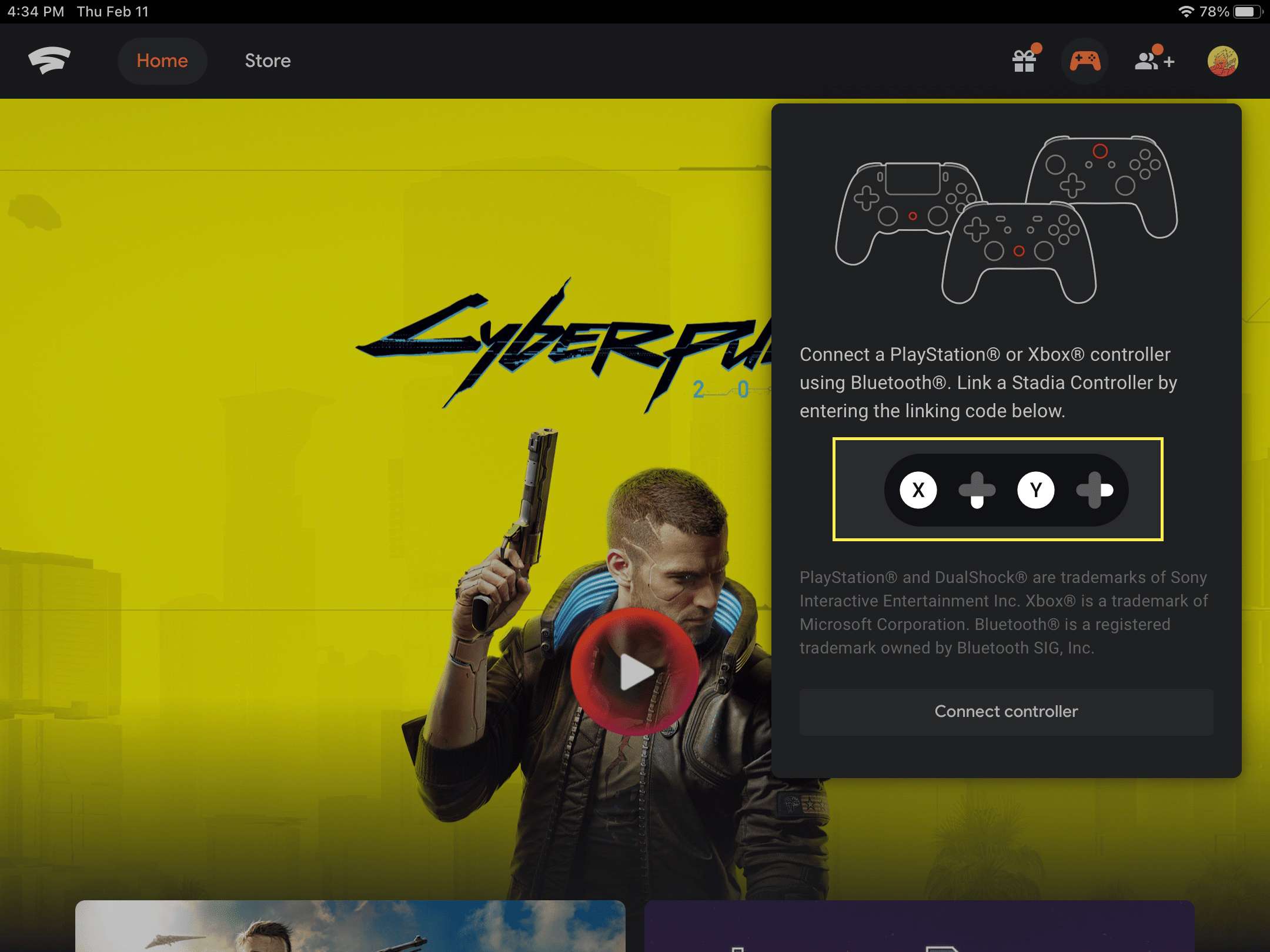1270x952 pixels.
Task: Tap the Wi-Fi icon in status bar
Action: (x=1187, y=12)
